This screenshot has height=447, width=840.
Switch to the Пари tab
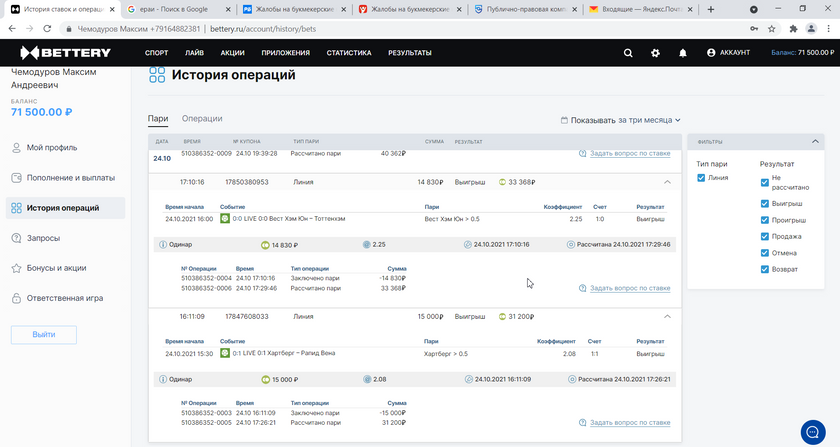pyautogui.click(x=158, y=119)
